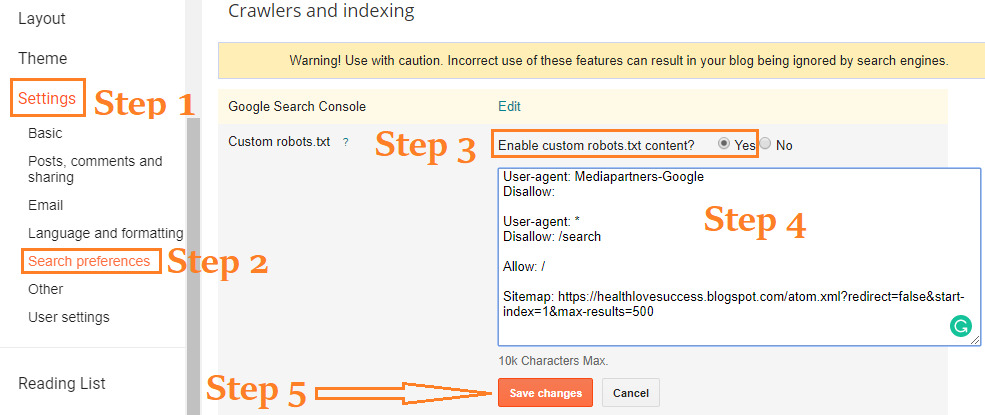Click the sidebar vertical scrollbar
The image size is (985, 415).
[x=193, y=250]
